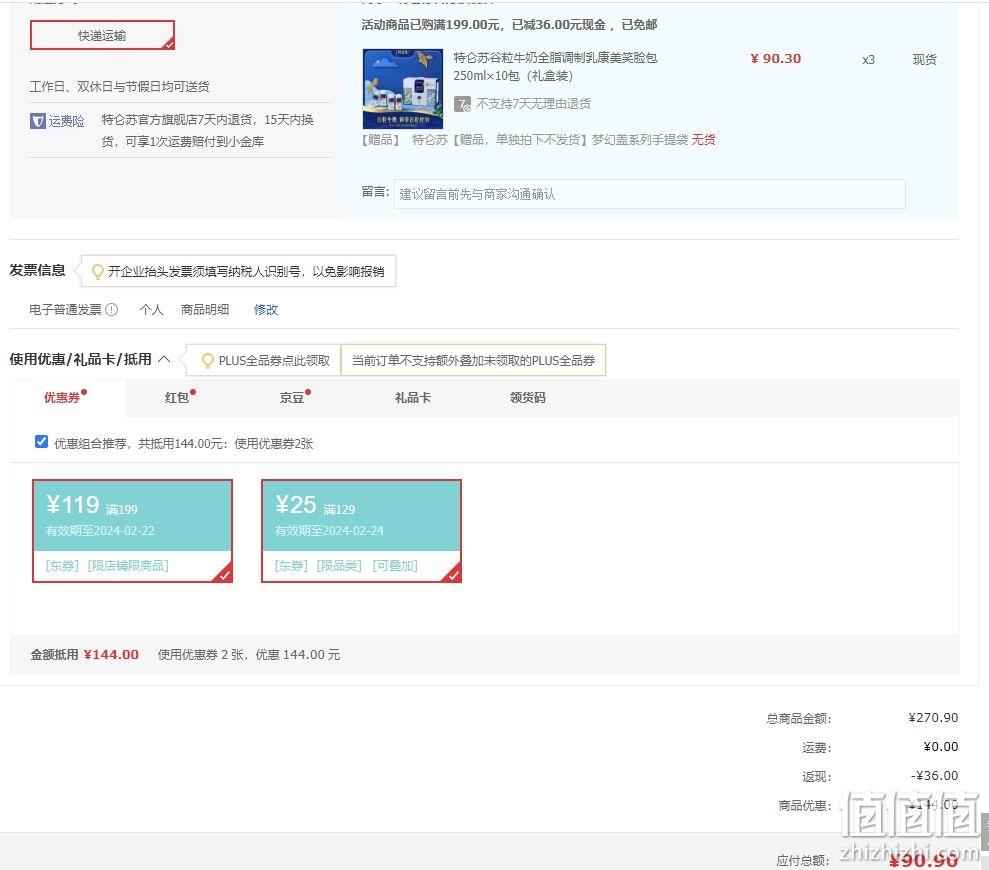This screenshot has width=989, height=870.
Task: Click the x3 quantity text
Action: pos(869,60)
